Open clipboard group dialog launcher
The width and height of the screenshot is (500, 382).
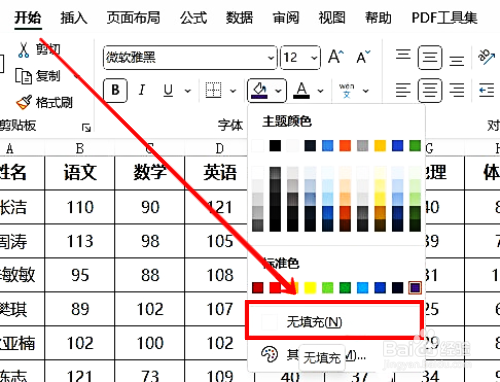click(86, 127)
